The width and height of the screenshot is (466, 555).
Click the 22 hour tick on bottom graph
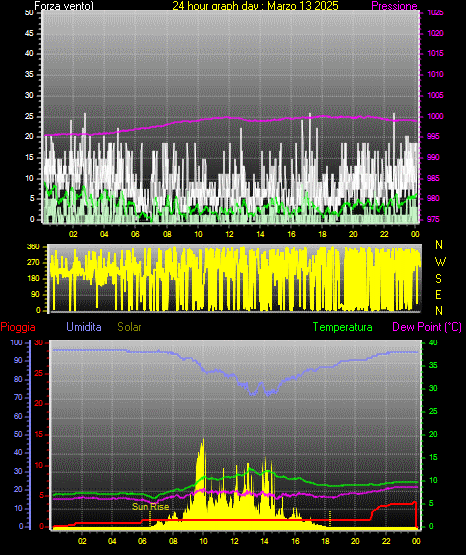point(385,541)
